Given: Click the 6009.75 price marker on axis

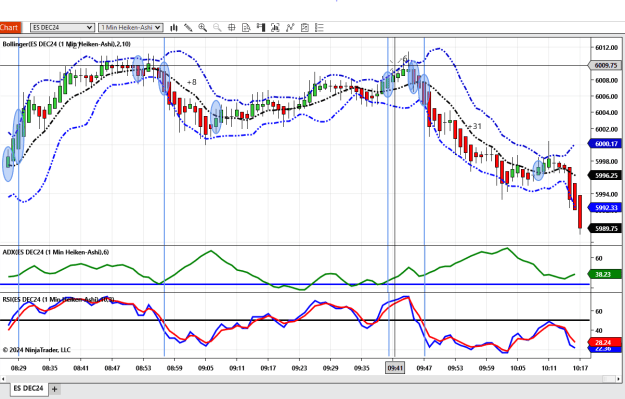Looking at the screenshot, I should [605, 65].
